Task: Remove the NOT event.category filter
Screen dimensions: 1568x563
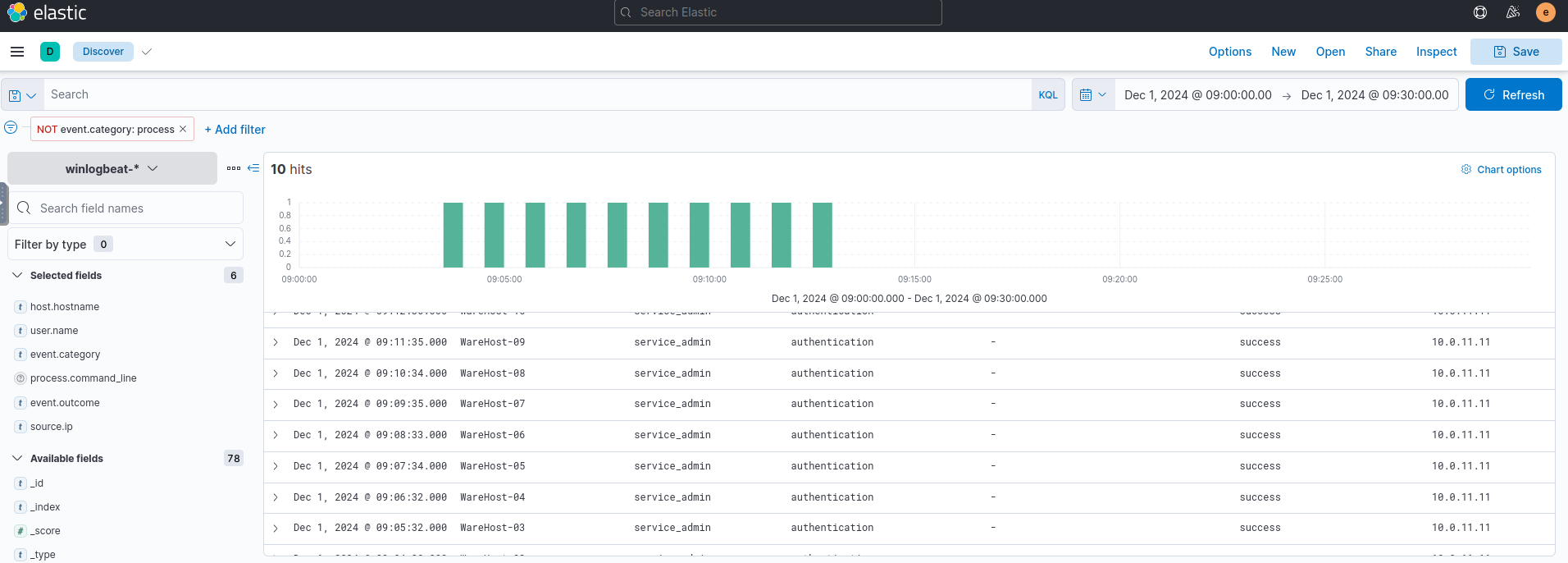Action: pos(183,129)
